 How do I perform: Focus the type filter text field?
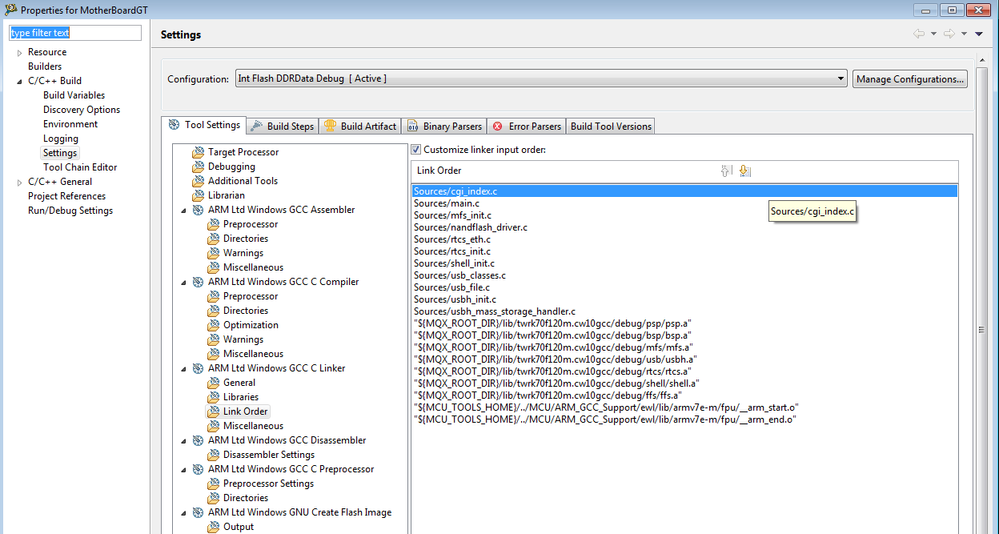(75, 33)
